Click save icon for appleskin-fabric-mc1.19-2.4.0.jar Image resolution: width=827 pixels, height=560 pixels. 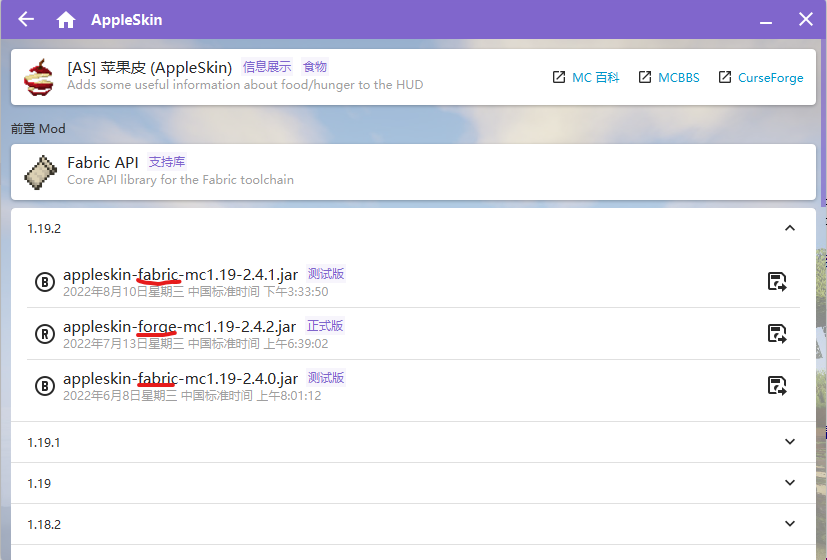(777, 386)
